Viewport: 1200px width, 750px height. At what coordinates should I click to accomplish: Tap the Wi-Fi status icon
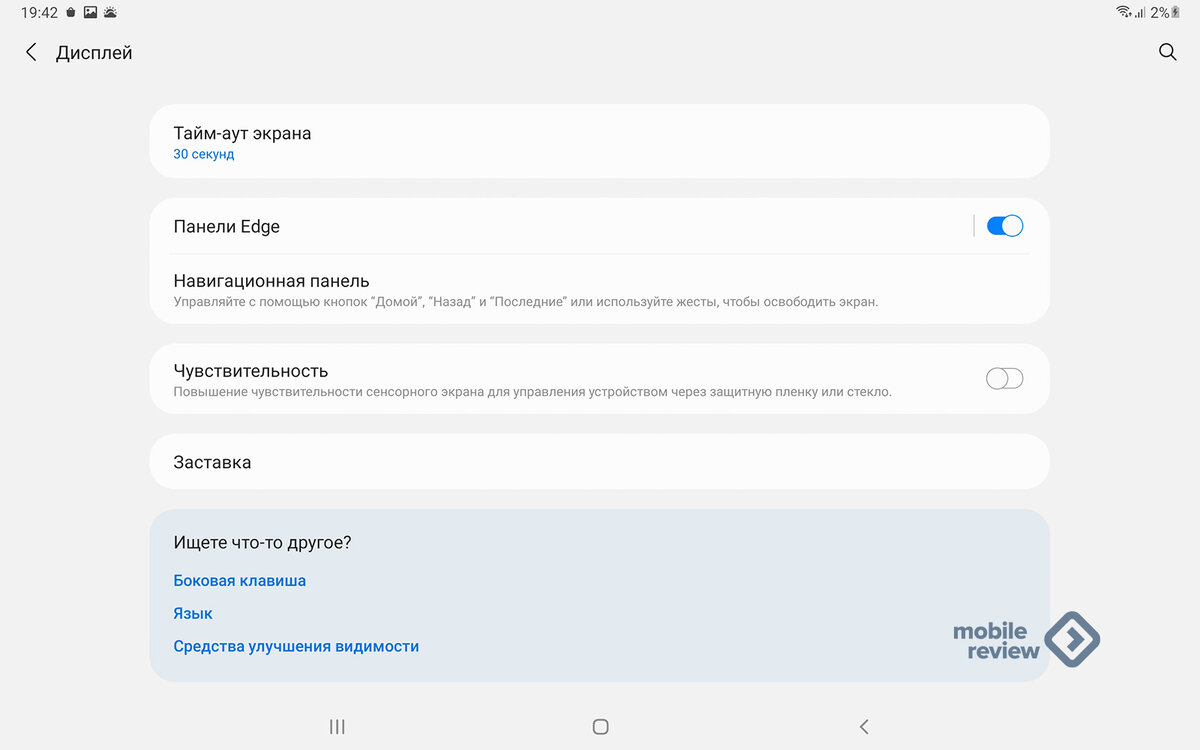1124,12
